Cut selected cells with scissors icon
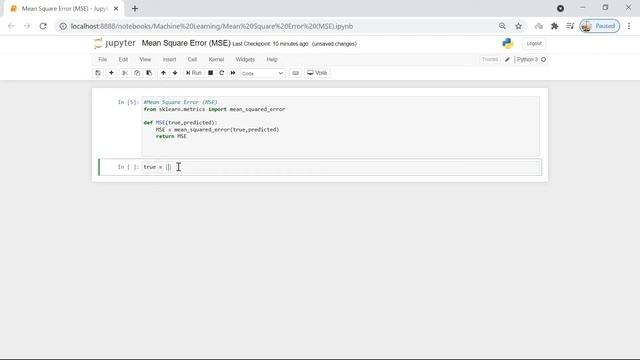 pyautogui.click(x=125, y=73)
